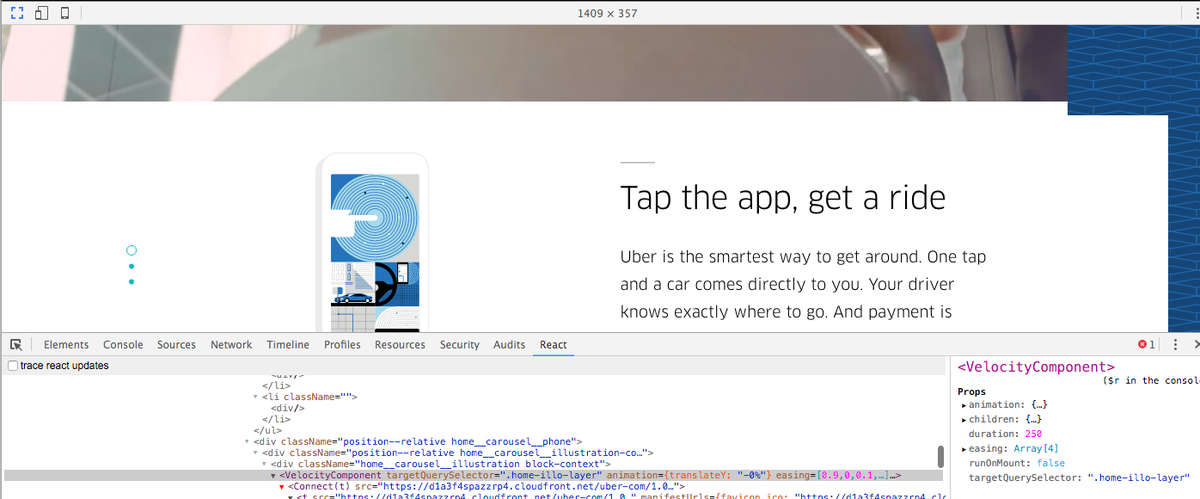Click the viewport dimensions 1409 × 357
Screen dimensions: 1200x499
pos(607,14)
